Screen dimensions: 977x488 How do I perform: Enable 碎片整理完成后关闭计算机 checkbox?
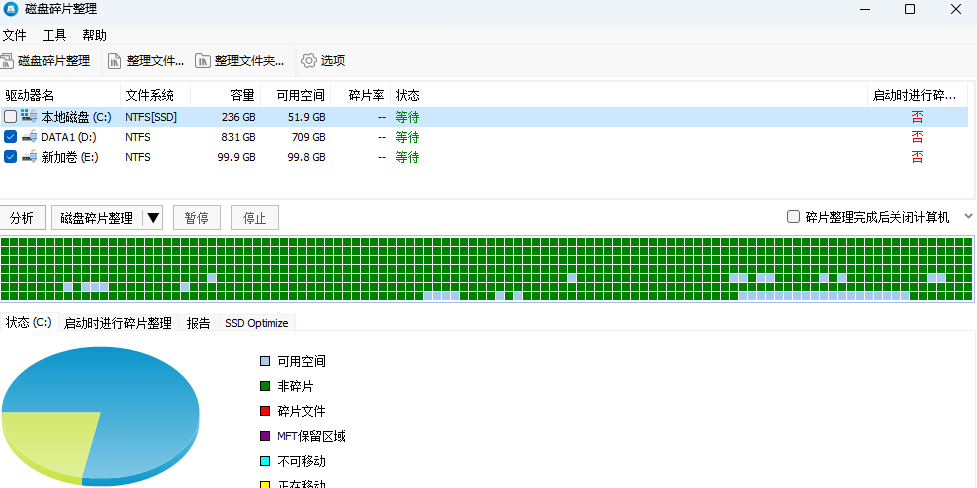pyautogui.click(x=793, y=217)
